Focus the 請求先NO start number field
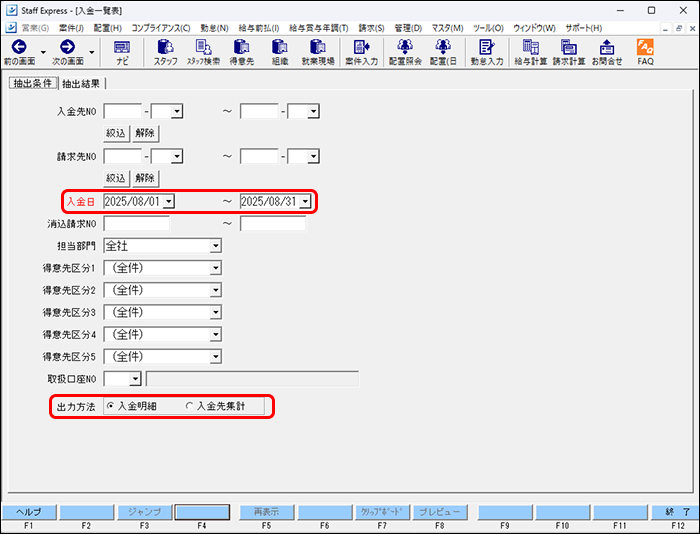The height and width of the screenshot is (534, 700). click(x=123, y=156)
